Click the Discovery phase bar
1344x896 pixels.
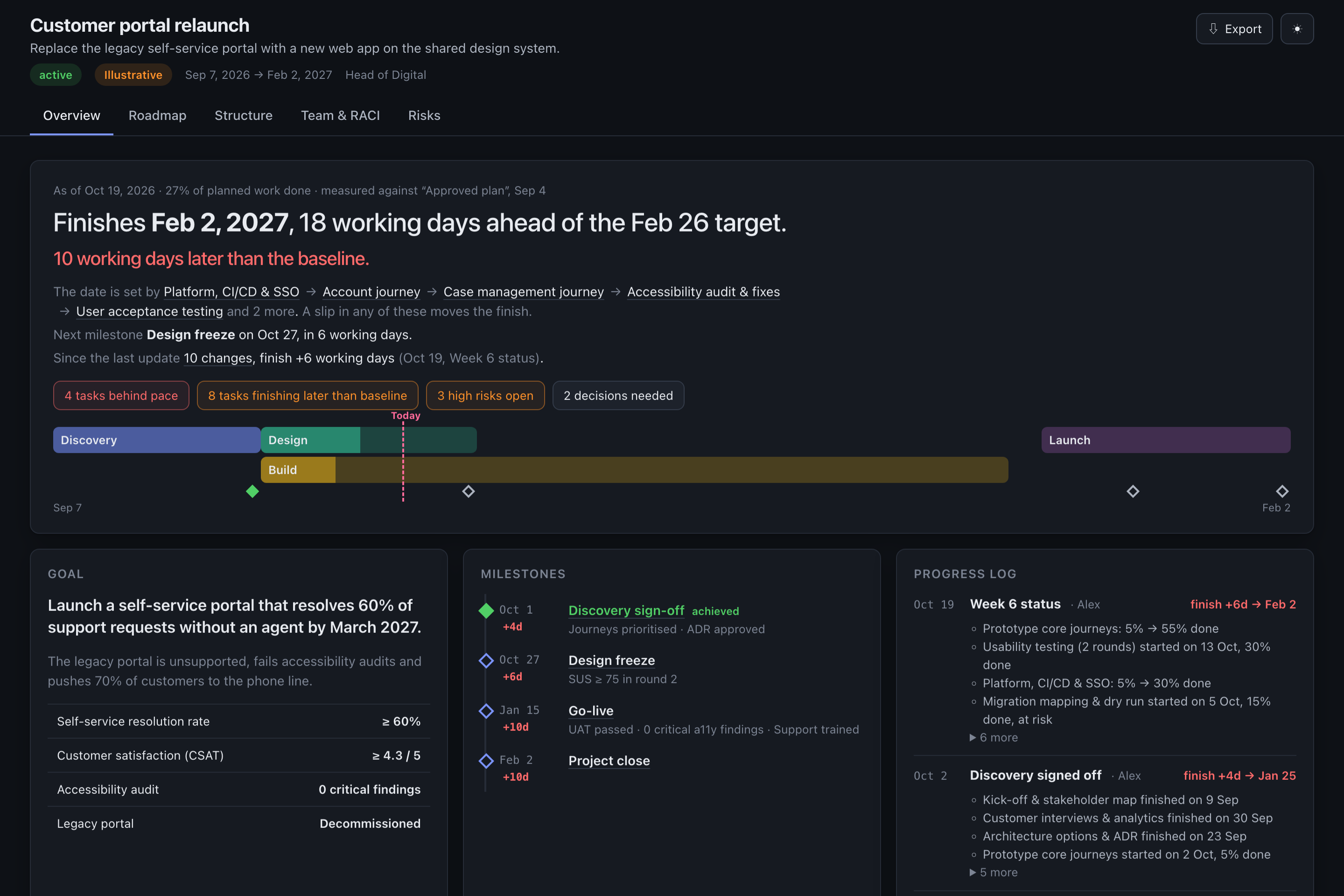pyautogui.click(x=157, y=440)
